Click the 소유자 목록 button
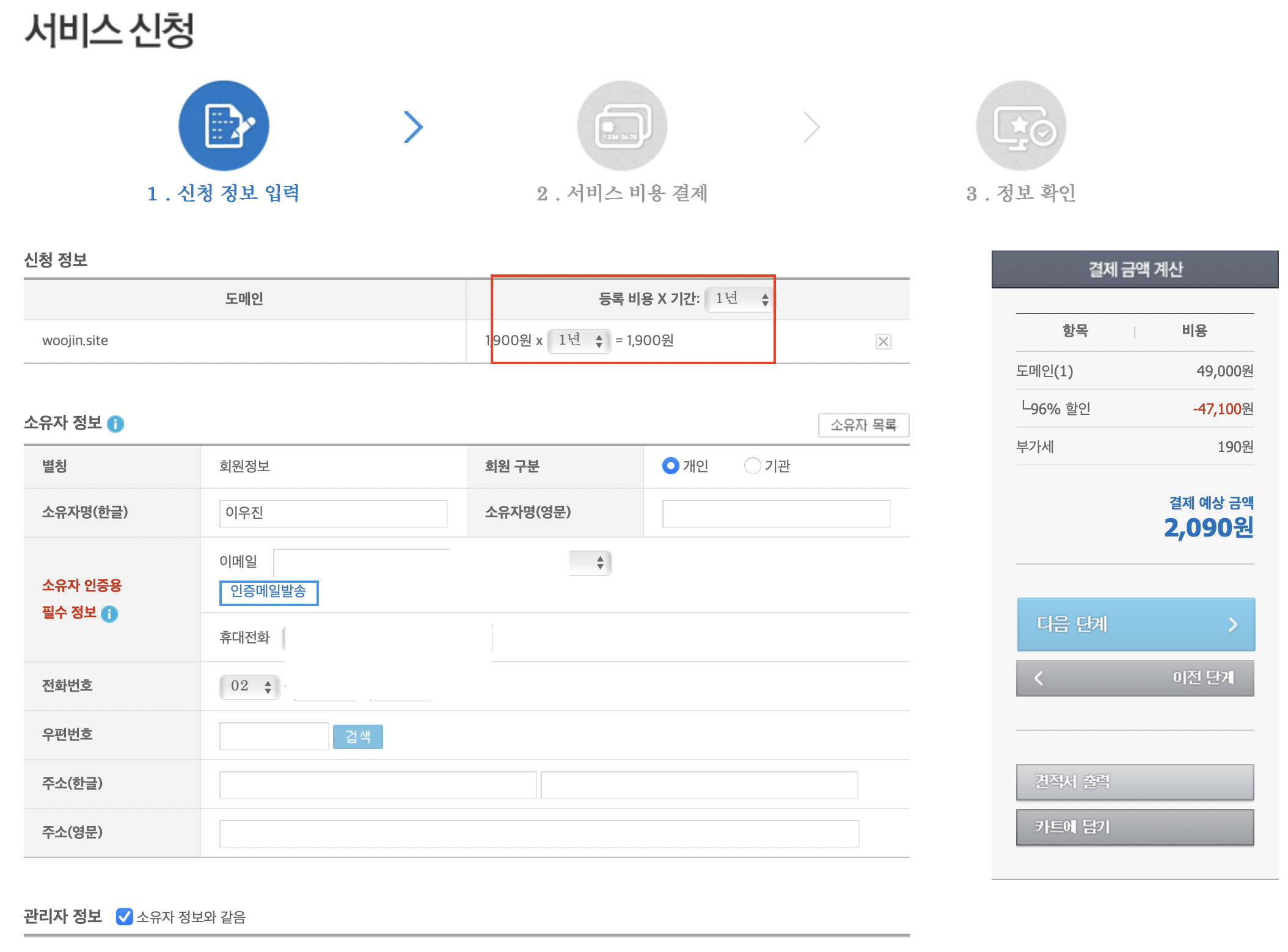Image resolution: width=1288 pixels, height=952 pixels. pyautogui.click(x=863, y=425)
